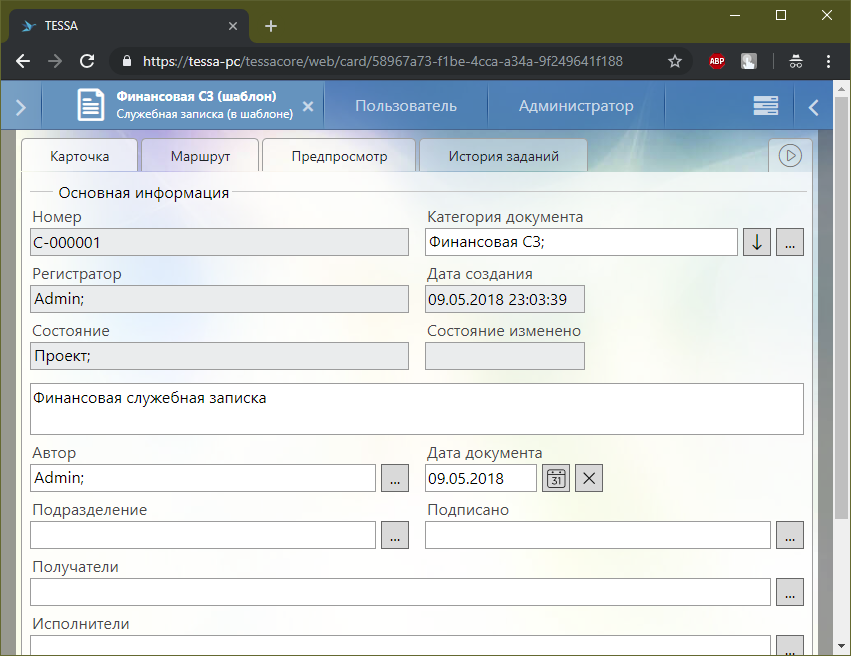
Task: Click the ABP extension icon
Action: pos(717,61)
